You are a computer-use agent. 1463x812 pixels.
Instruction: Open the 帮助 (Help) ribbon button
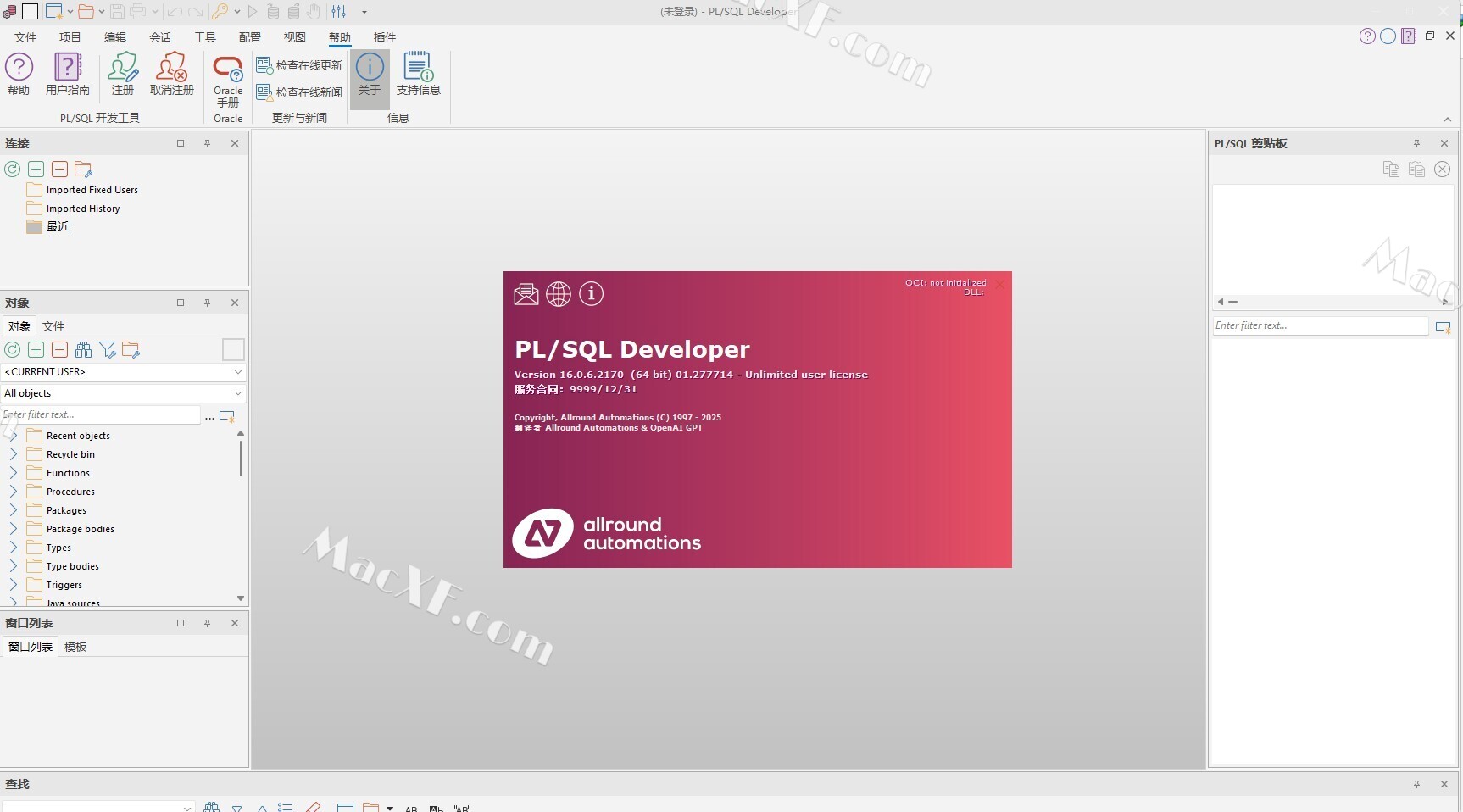coord(19,74)
